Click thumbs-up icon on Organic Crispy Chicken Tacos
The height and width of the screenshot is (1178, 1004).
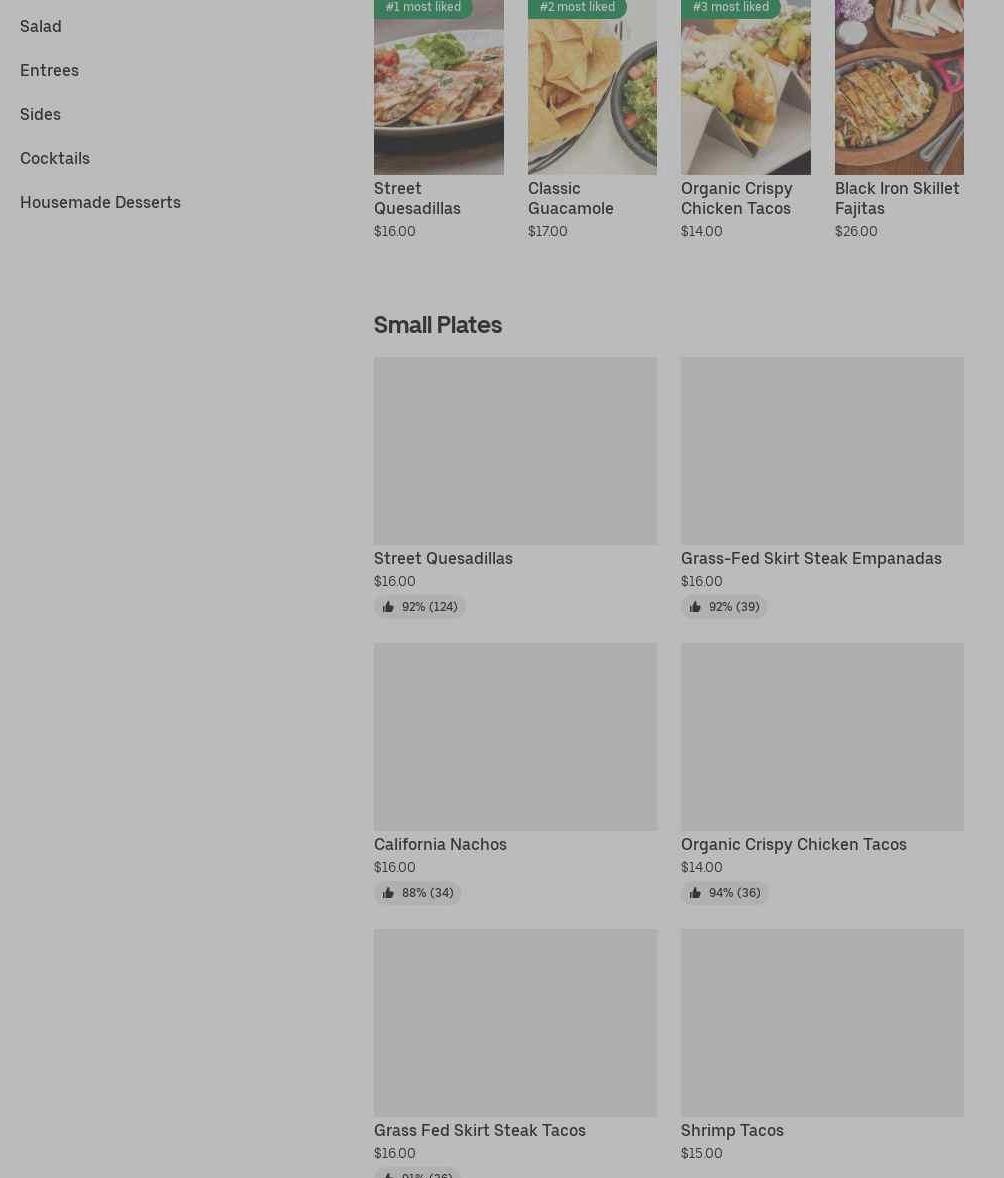click(x=695, y=893)
